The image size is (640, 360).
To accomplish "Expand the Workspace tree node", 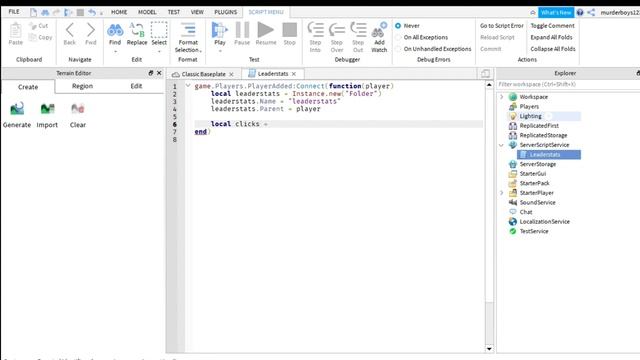I will tap(502, 97).
